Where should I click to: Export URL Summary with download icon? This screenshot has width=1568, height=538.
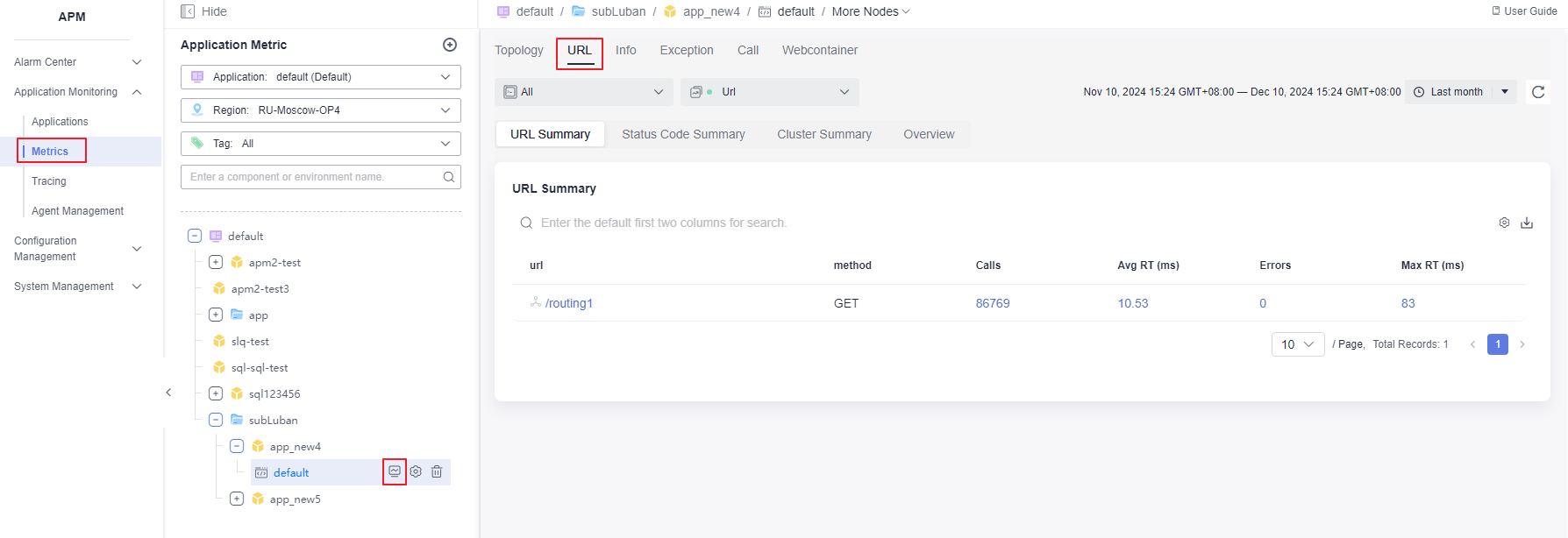(1527, 223)
